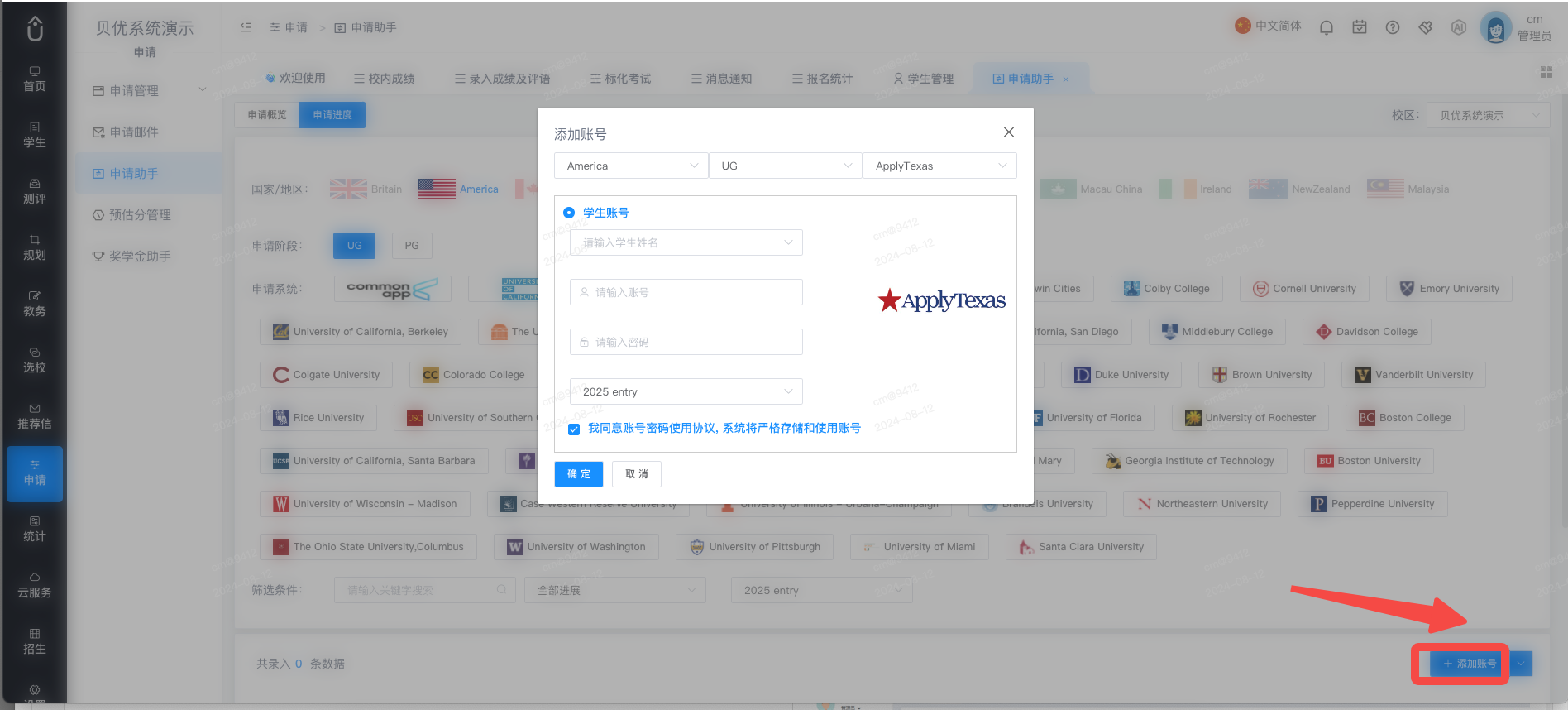The width and height of the screenshot is (1568, 710).
Task: Click the 请输入账号 account input field
Action: click(x=686, y=292)
